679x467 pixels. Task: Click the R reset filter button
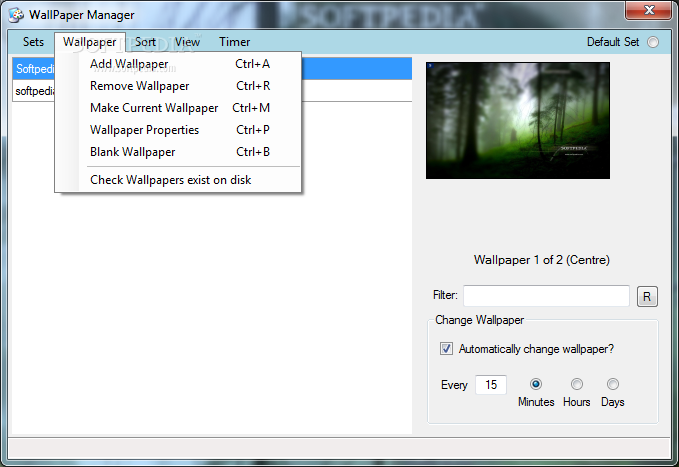point(647,297)
